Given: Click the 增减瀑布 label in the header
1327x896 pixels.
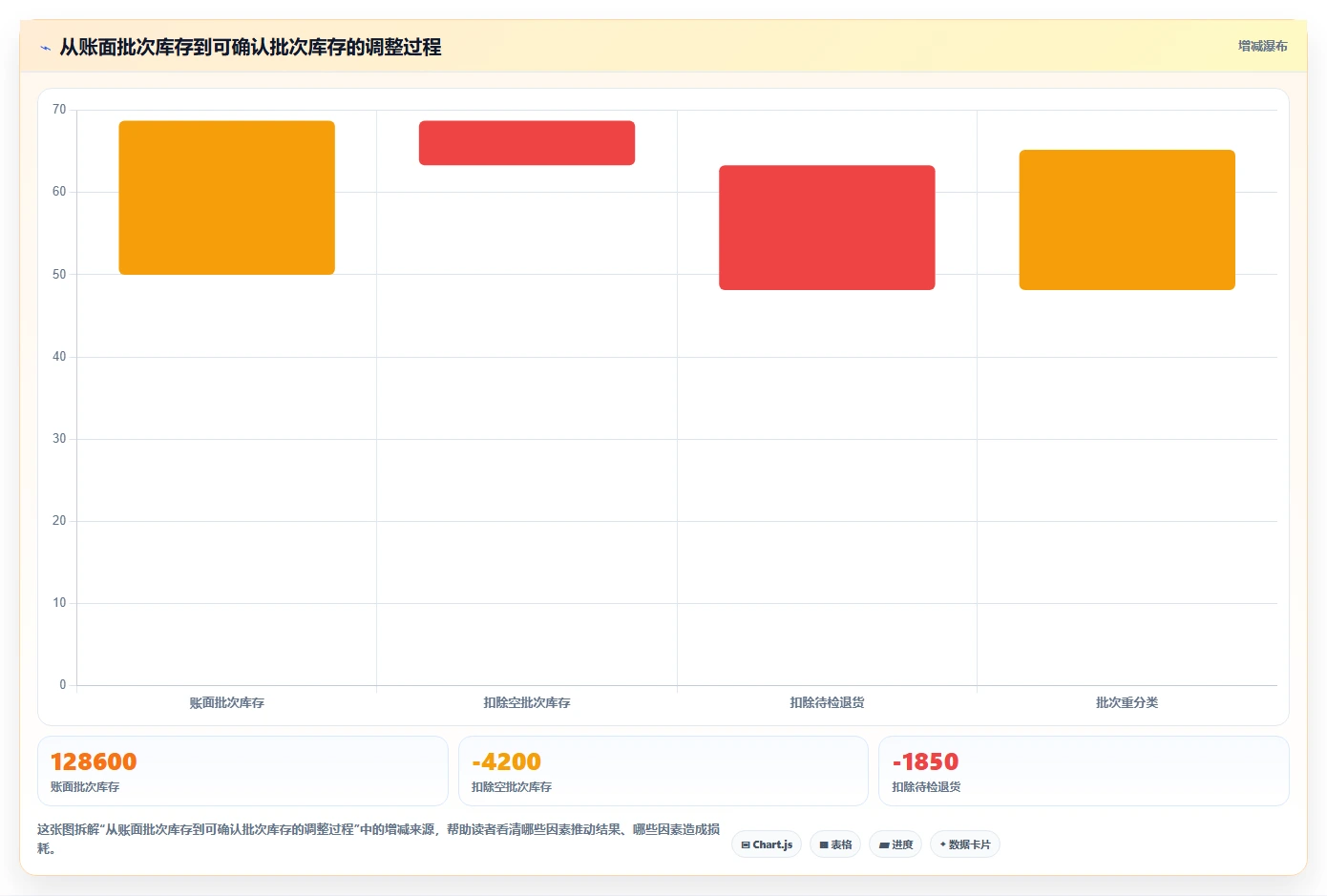Looking at the screenshot, I should 1262,46.
